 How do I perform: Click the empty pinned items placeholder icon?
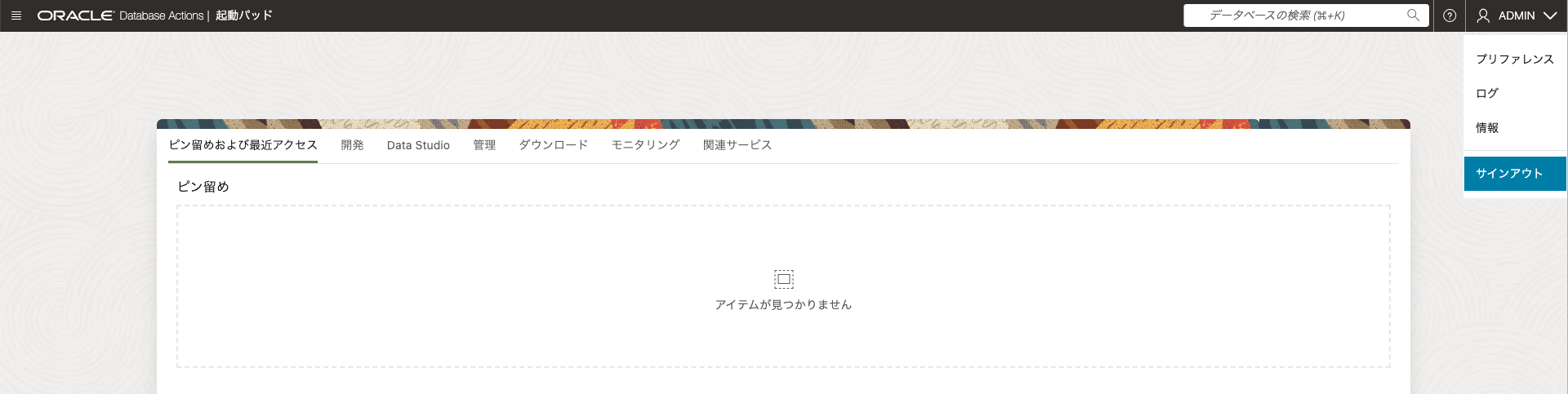[x=784, y=279]
